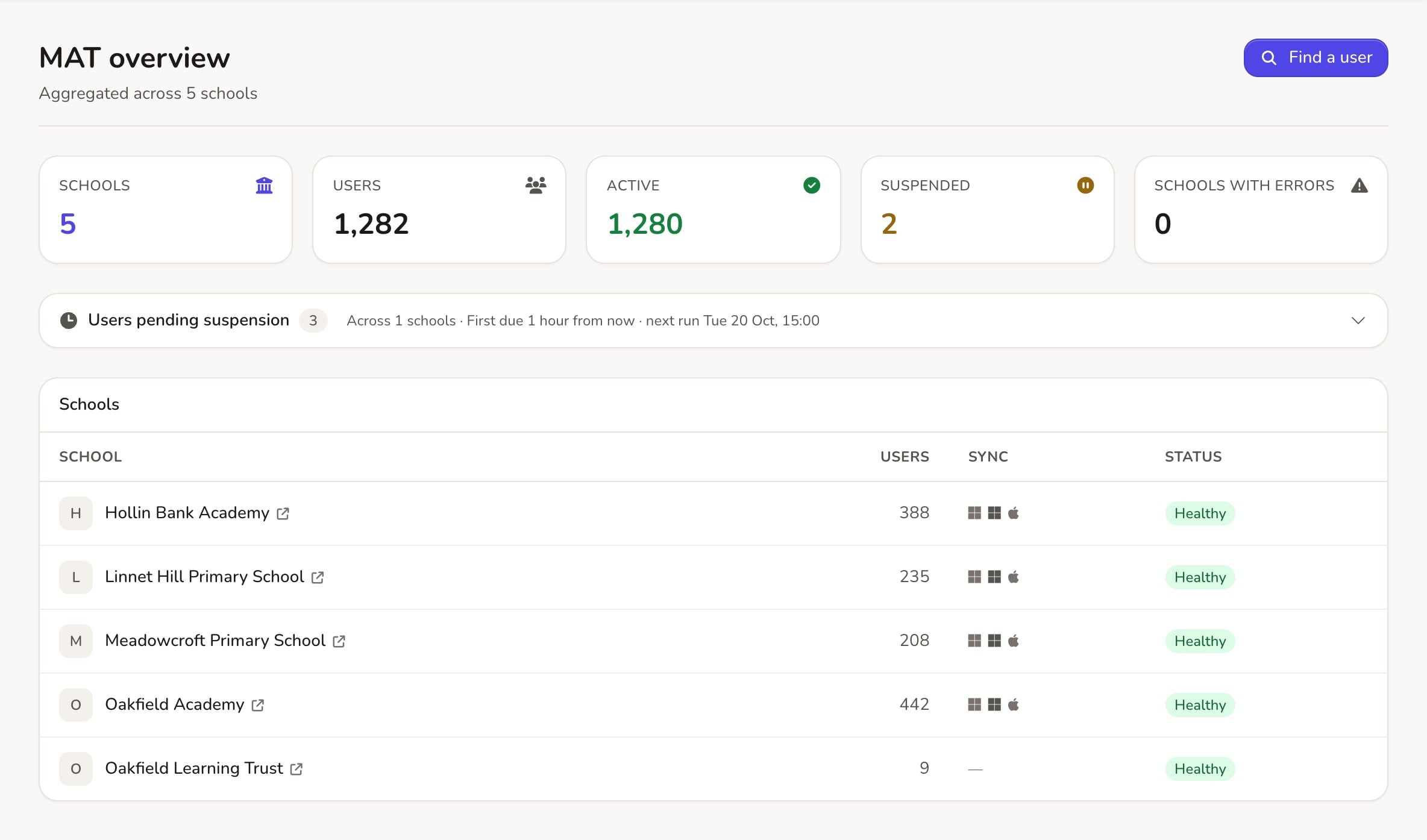The image size is (1427, 840).
Task: Click the M avatar for Meadowcroft Primary School
Action: point(76,641)
